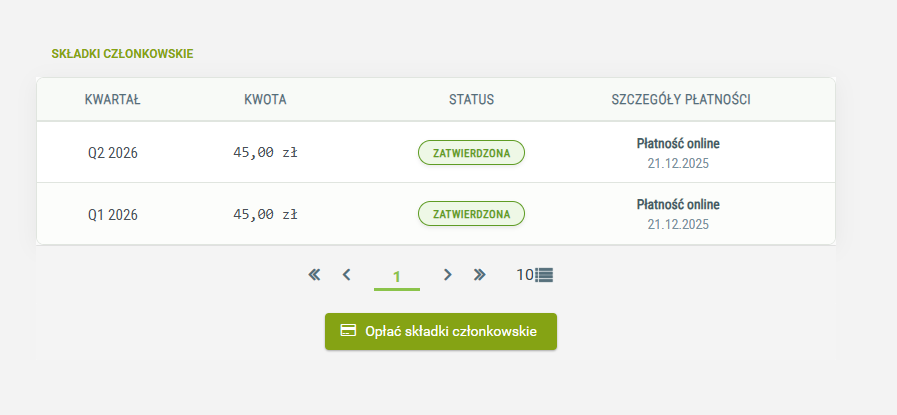The image size is (897, 415).
Task: Click the KWOTA column header
Action: 265,100
